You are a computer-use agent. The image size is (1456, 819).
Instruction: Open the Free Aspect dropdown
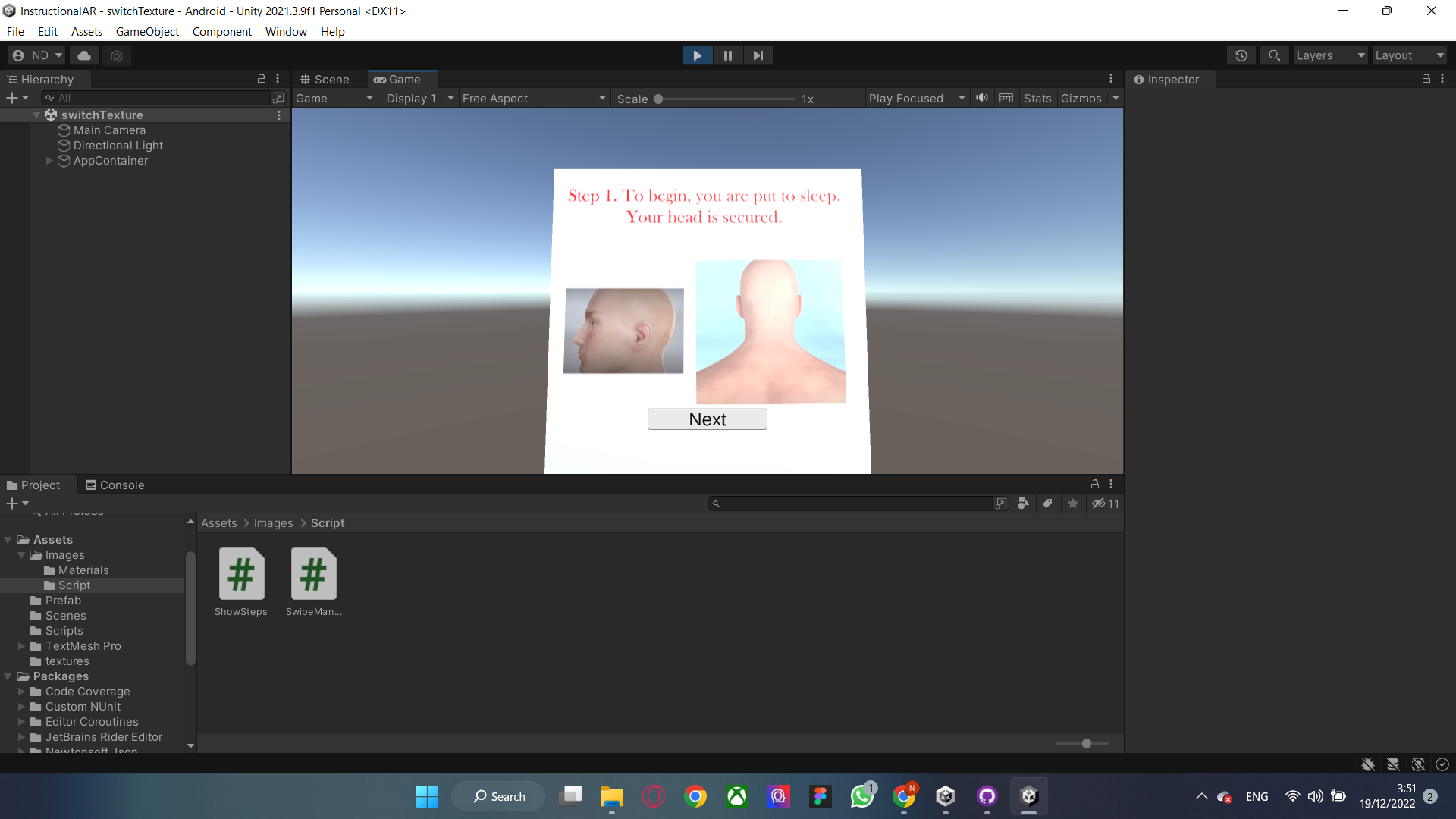[534, 99]
